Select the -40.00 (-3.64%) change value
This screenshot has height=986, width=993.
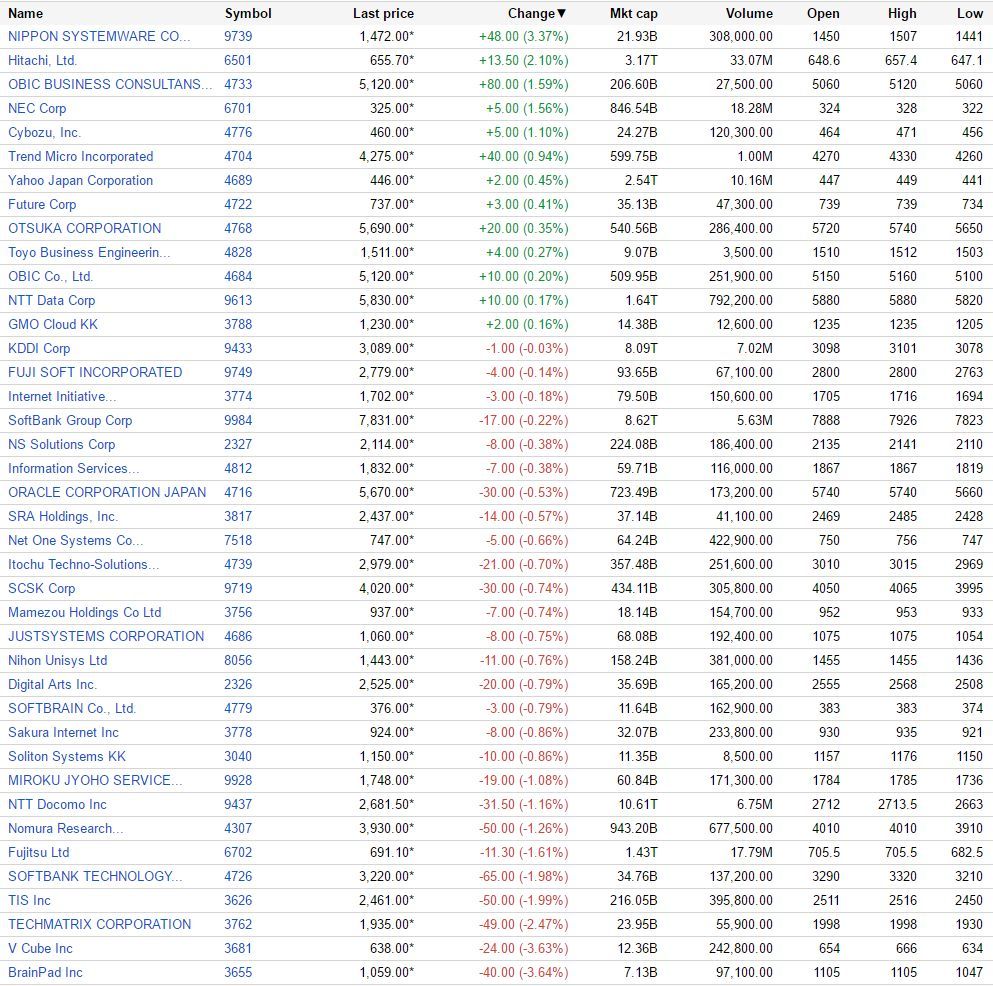point(524,973)
